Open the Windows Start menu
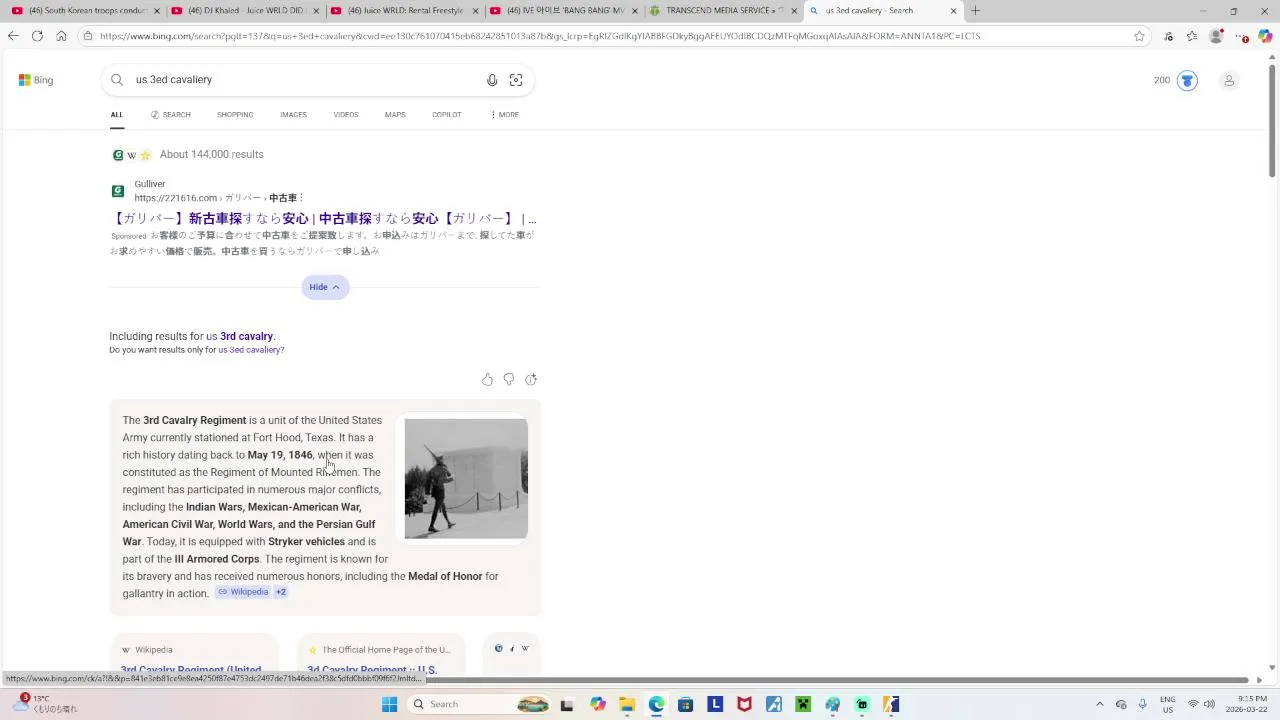Screen dimensions: 1280x720 click(389, 704)
